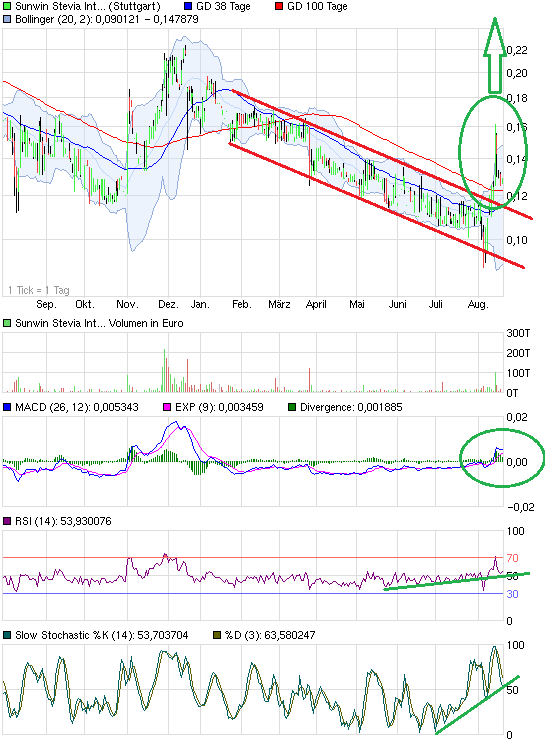545x743 pixels.
Task: Click the '0,18' price axis label
Action: 517,98
